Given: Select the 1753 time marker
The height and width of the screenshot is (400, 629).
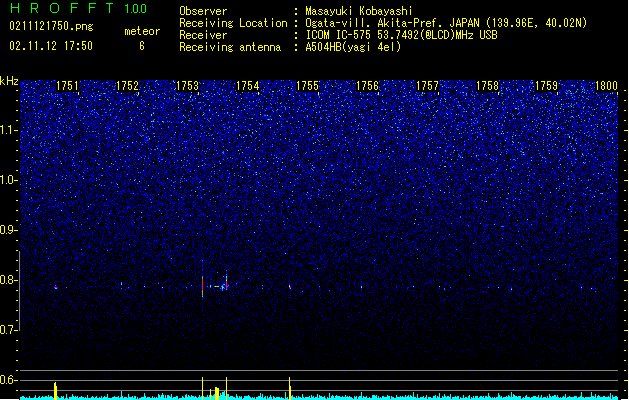Looking at the screenshot, I should point(187,86).
